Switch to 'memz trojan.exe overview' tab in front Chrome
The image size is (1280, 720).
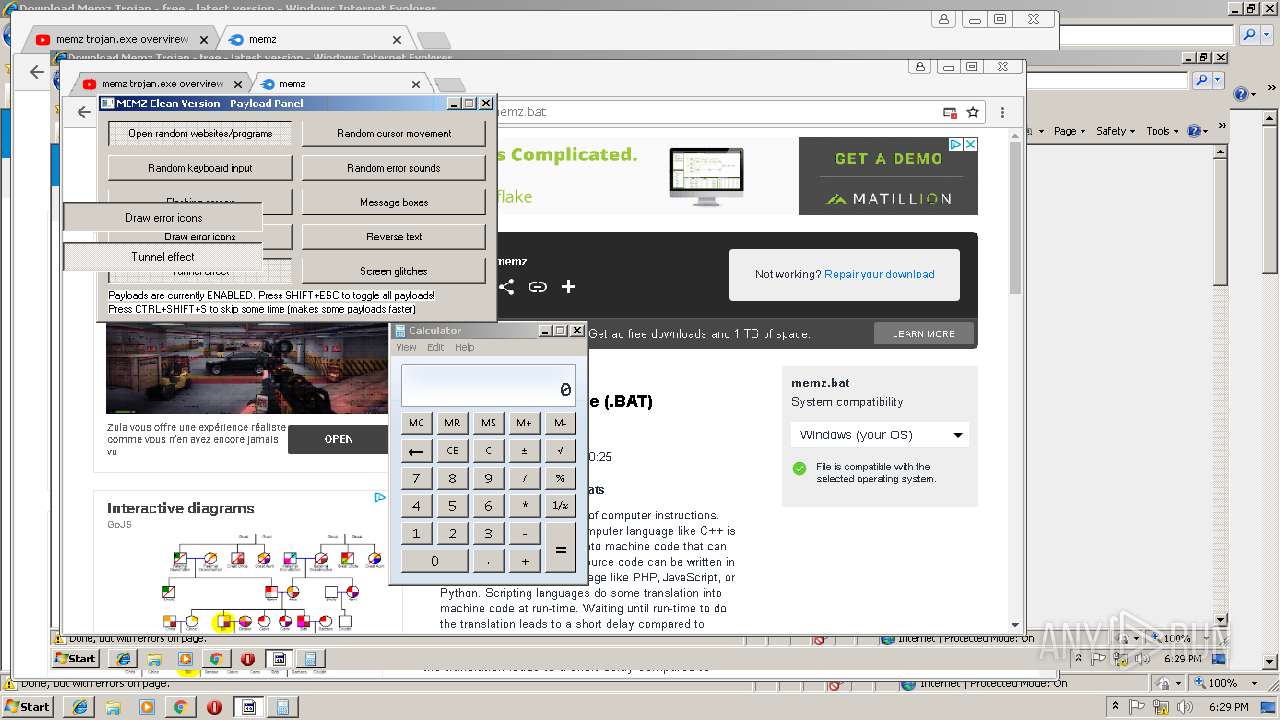[x=160, y=84]
